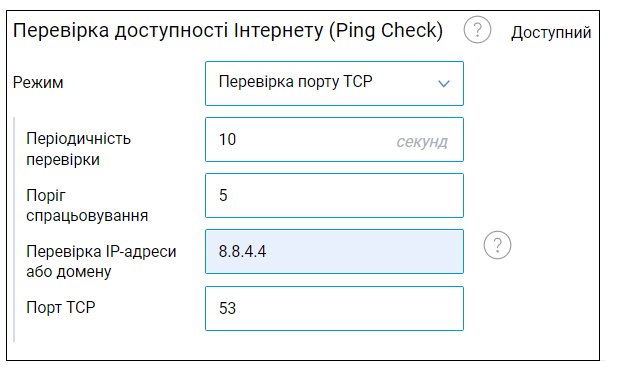Select the Поріг спрацьовування field containing 5

pyautogui.click(x=334, y=196)
